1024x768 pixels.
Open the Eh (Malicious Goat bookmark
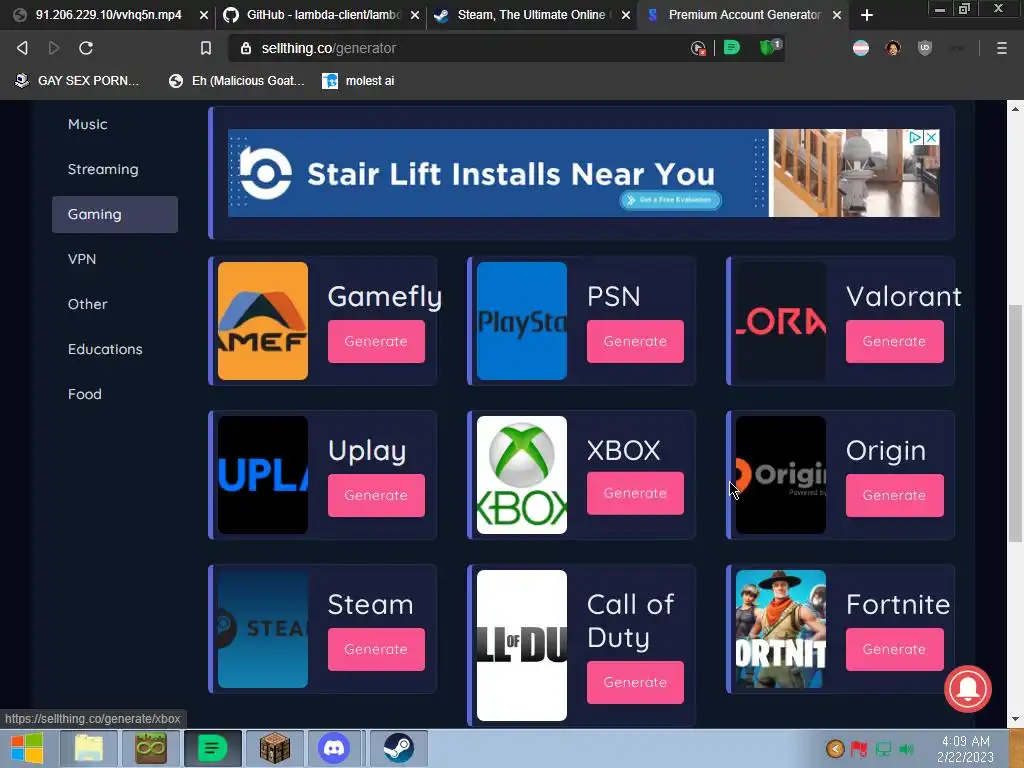237,81
